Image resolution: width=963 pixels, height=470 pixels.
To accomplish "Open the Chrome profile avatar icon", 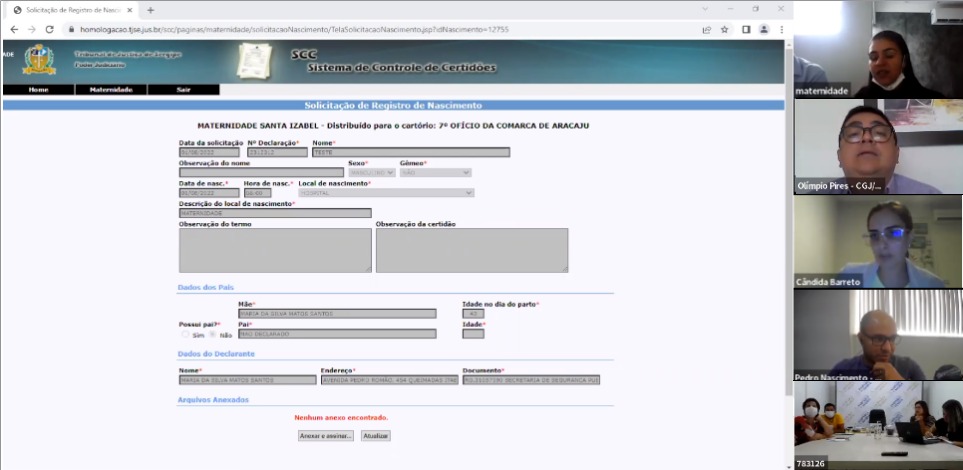I will (764, 29).
